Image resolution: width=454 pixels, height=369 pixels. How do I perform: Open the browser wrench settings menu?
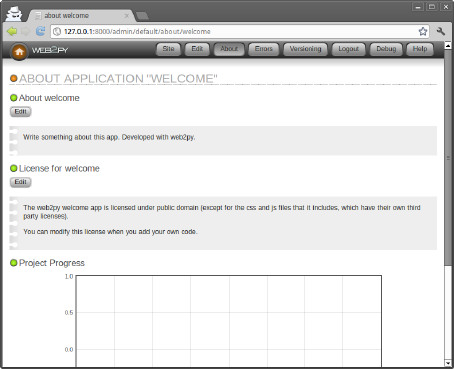(441, 31)
